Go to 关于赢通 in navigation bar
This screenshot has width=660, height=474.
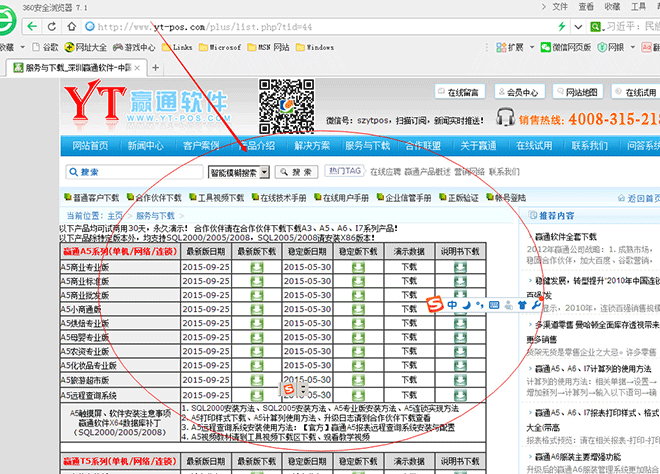pos(478,146)
